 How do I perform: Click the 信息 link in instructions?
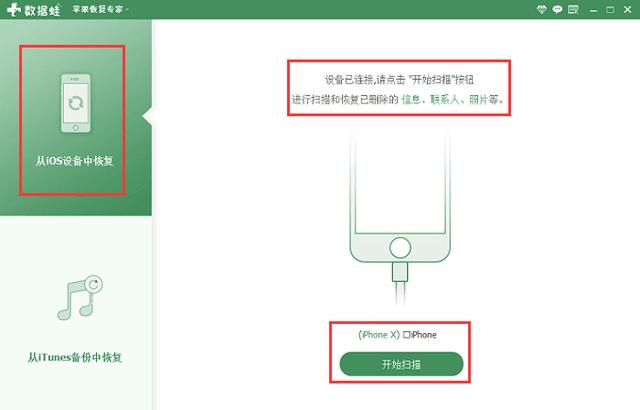point(411,99)
